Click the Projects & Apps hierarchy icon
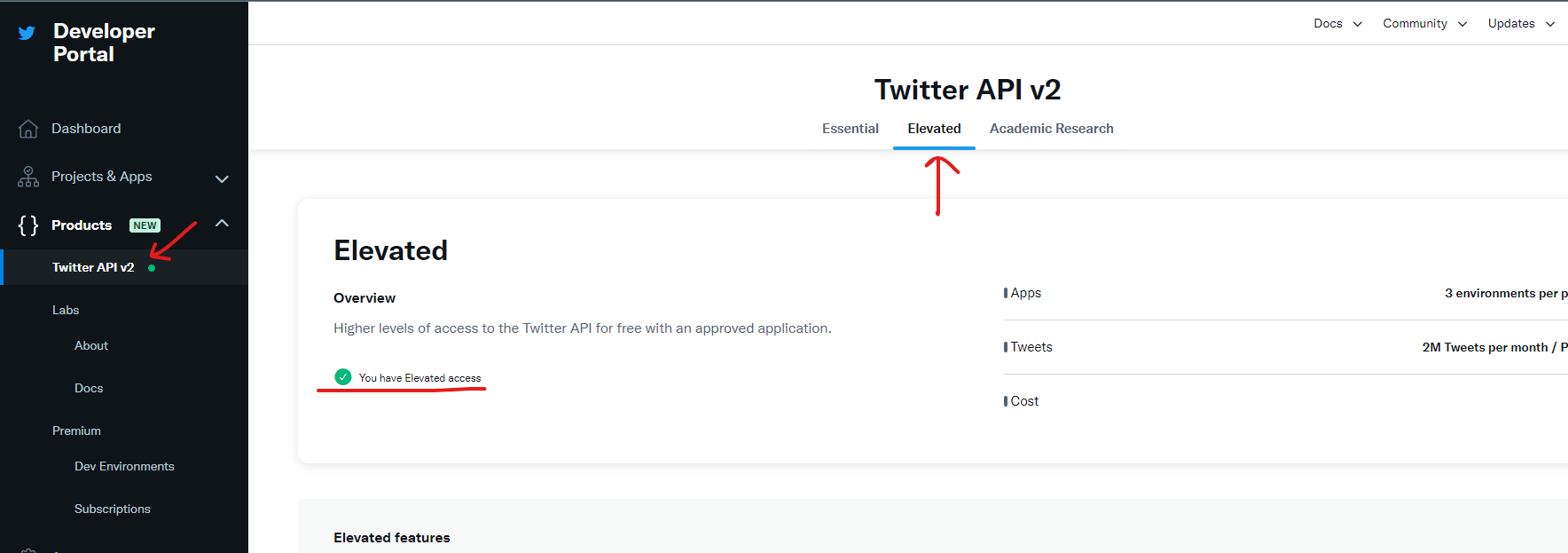The width and height of the screenshot is (1568, 553). 28,177
